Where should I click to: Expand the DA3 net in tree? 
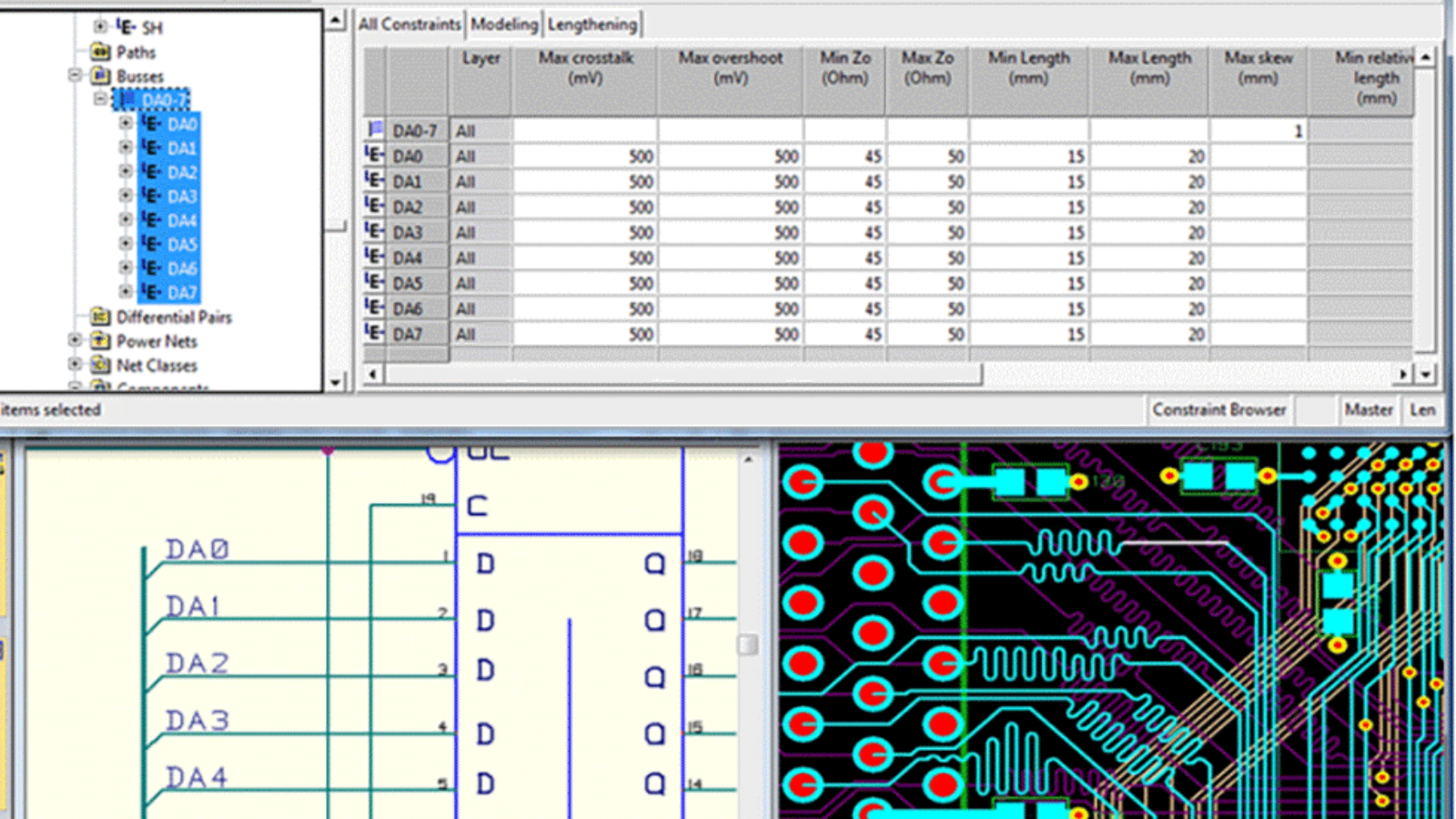point(126,196)
